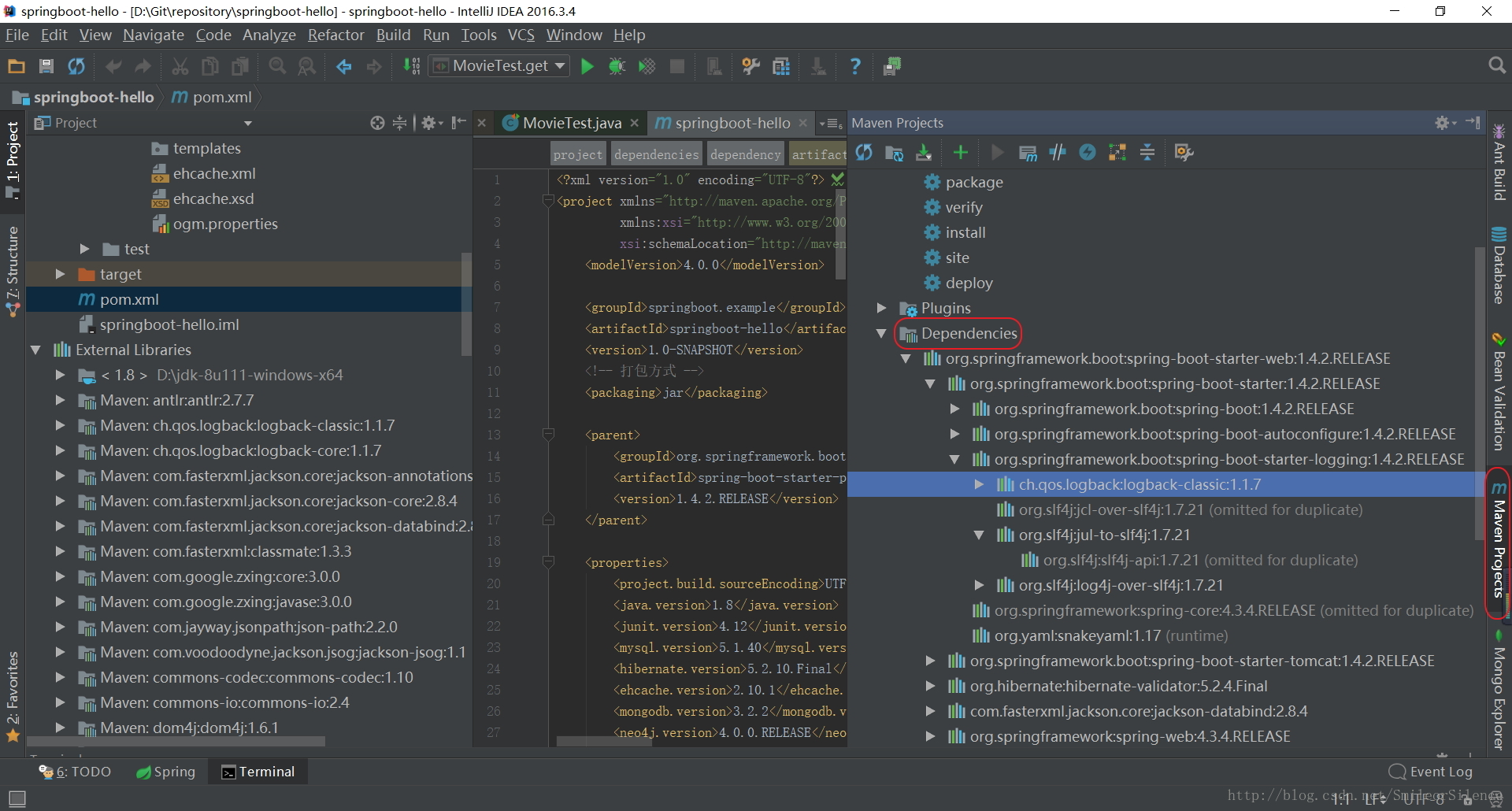Collapse the External Libraries node
The height and width of the screenshot is (811, 1512).
[35, 350]
